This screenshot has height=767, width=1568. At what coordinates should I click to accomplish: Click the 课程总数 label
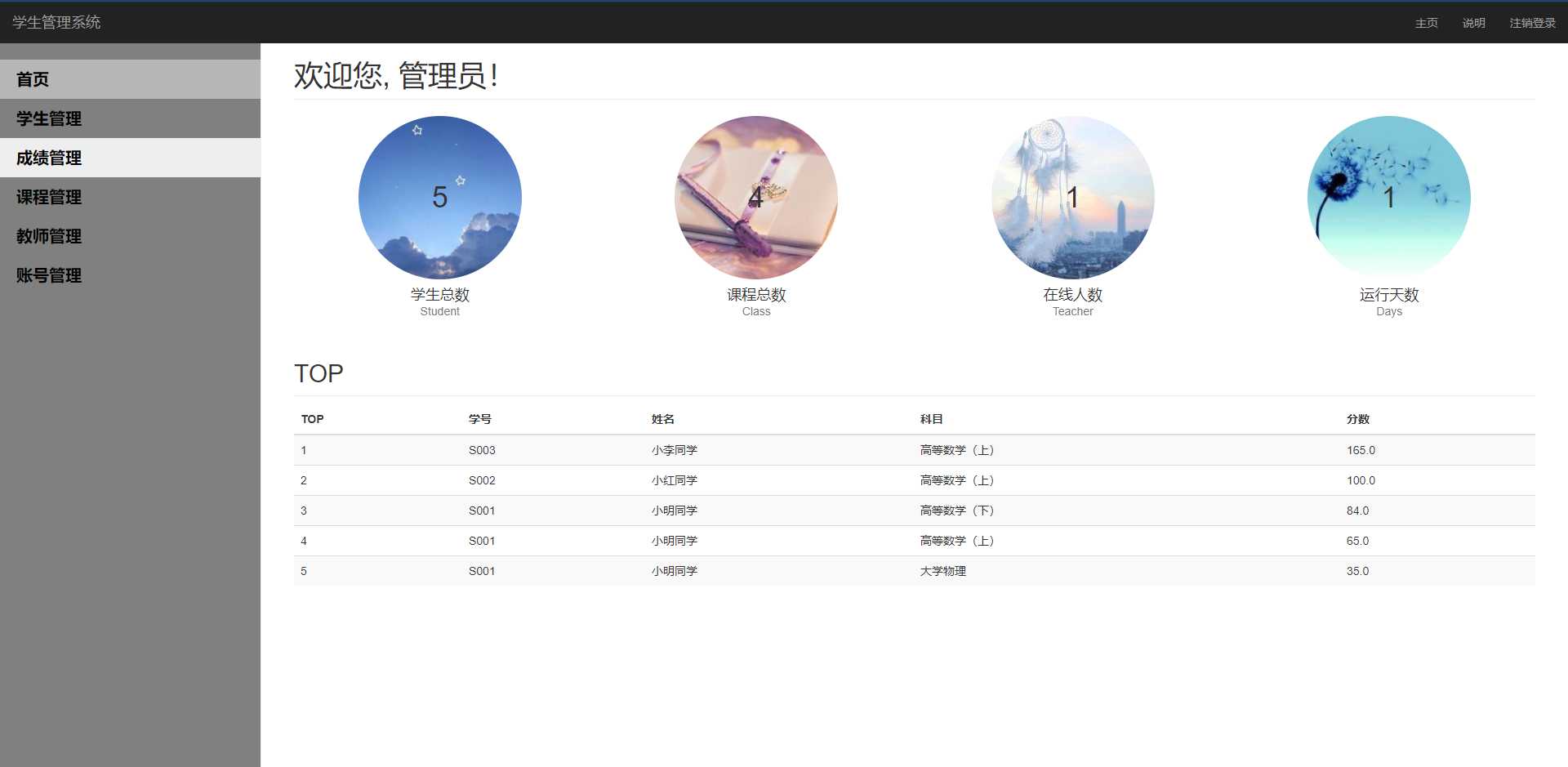(756, 295)
